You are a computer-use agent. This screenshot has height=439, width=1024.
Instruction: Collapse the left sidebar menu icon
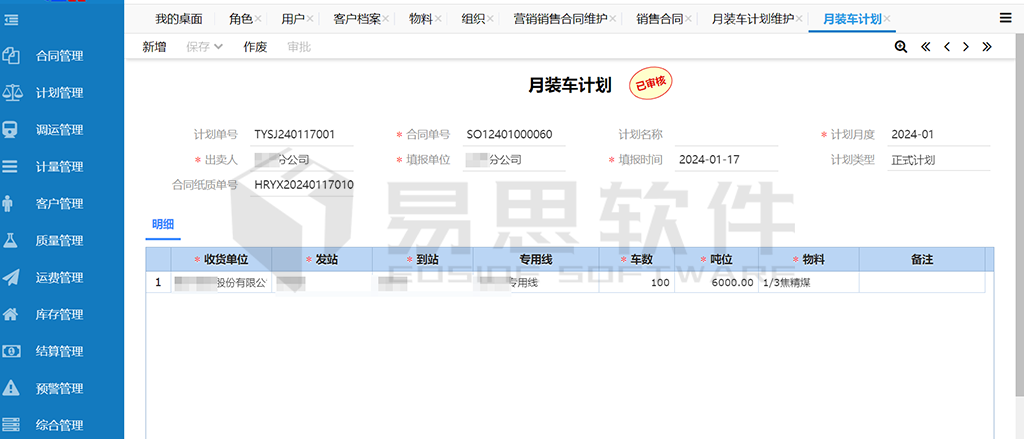click(x=12, y=18)
